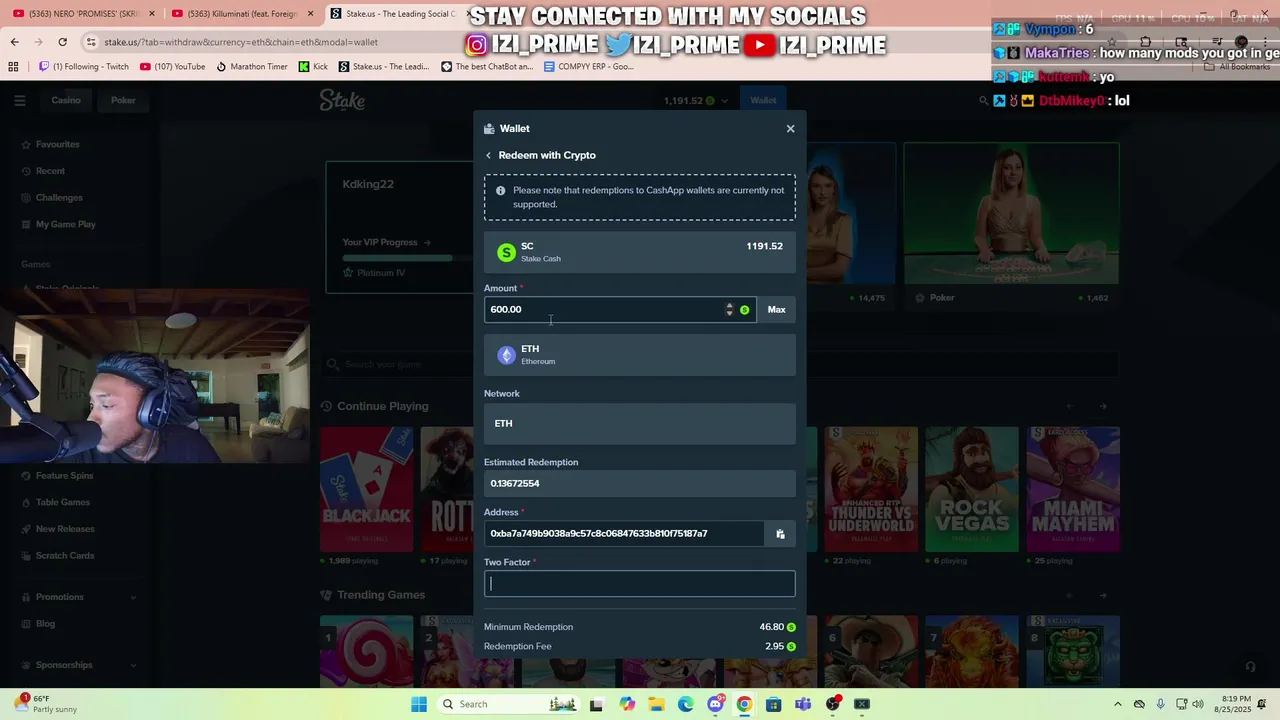The width and height of the screenshot is (1280, 720).
Task: Show hidden system tray icons
Action: [1118, 704]
